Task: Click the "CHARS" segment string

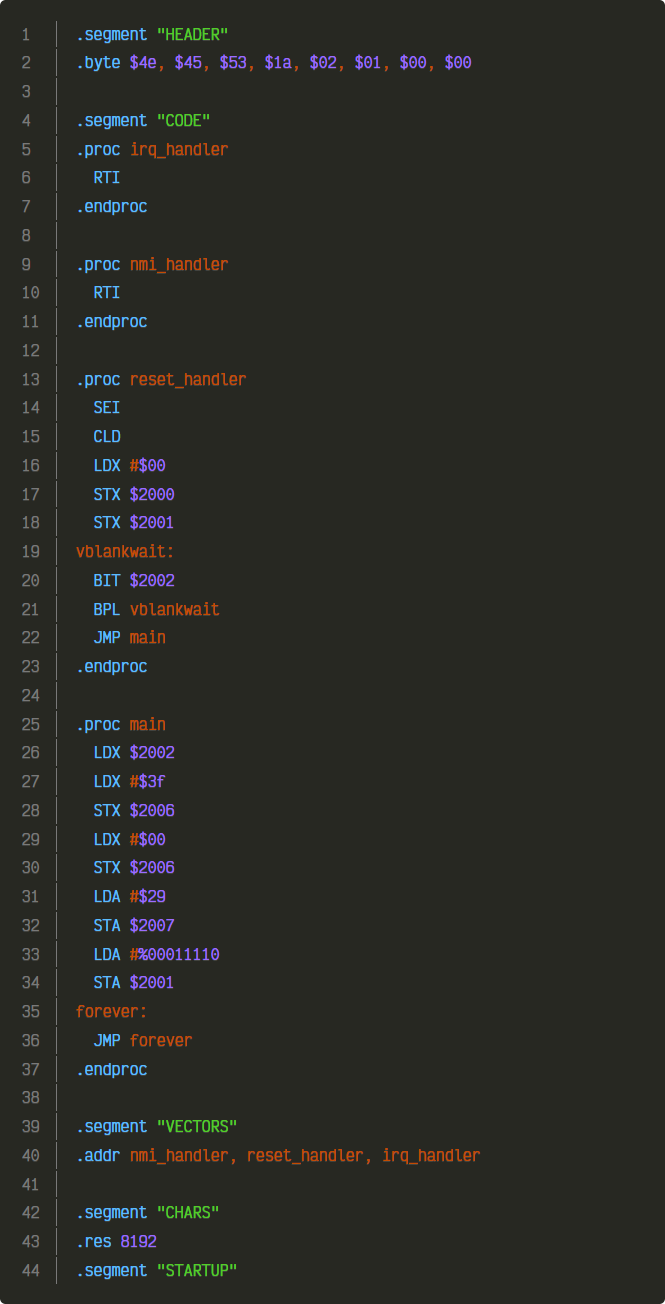Action: [x=188, y=1213]
